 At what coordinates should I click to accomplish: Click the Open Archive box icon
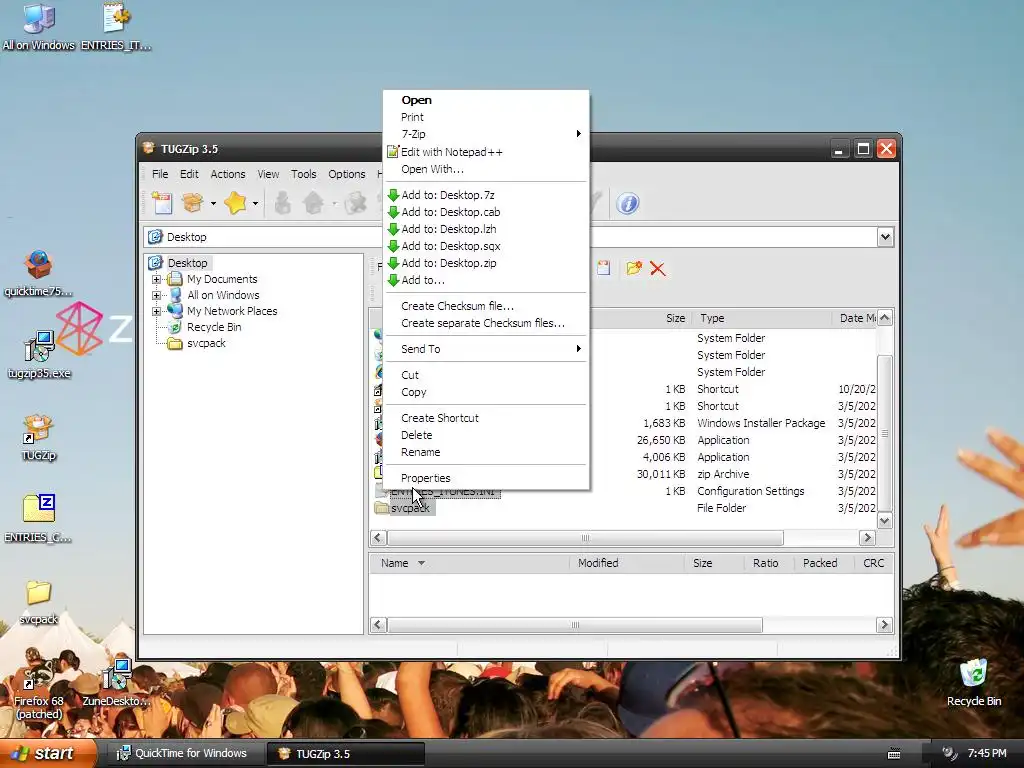pos(193,203)
